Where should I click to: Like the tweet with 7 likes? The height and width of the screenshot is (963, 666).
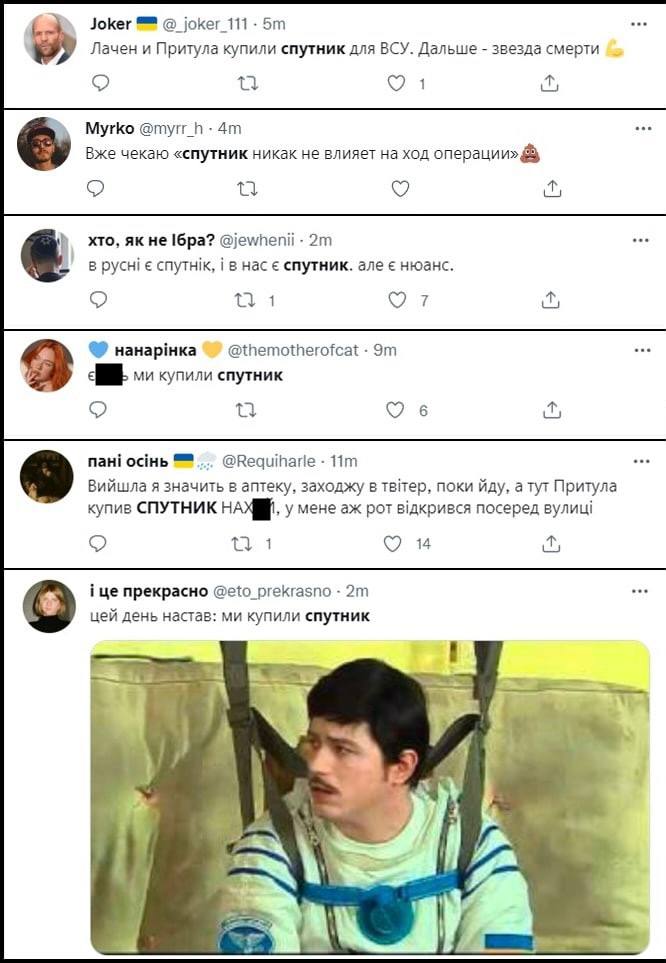tap(397, 300)
